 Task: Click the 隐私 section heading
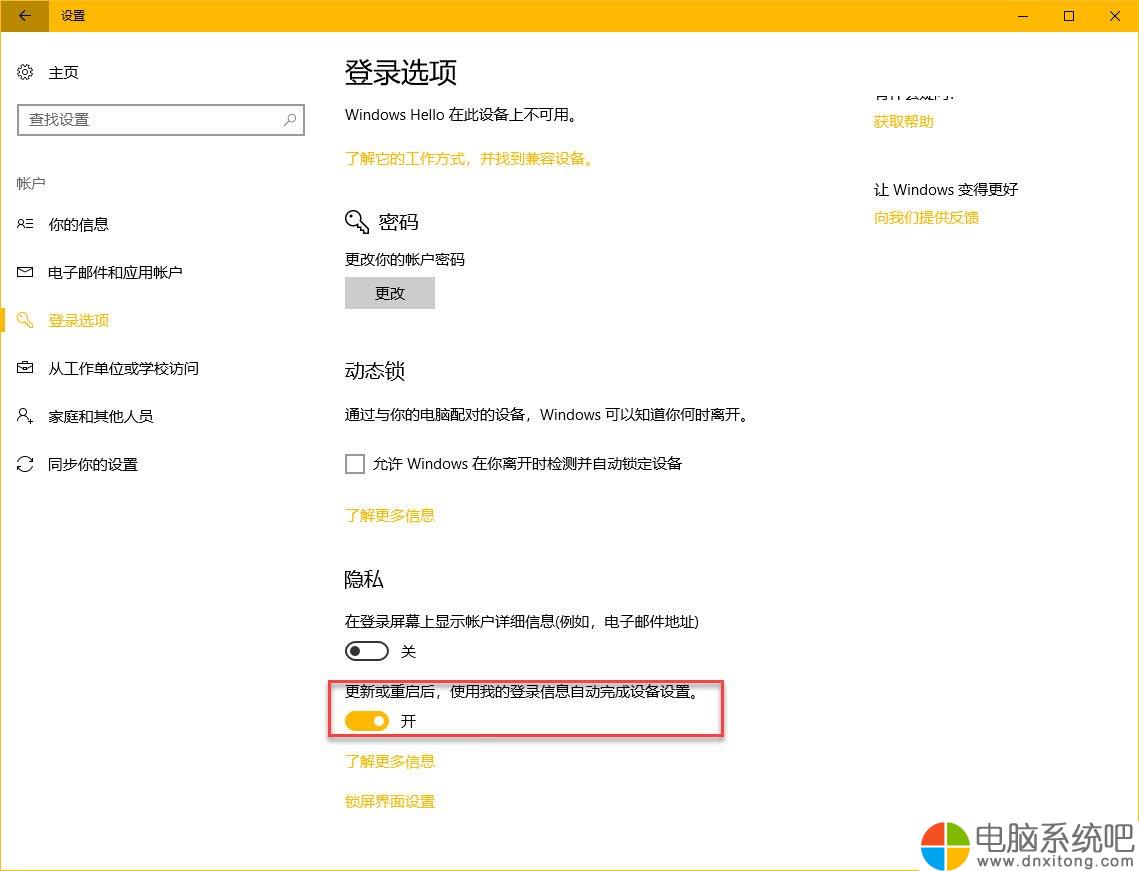[x=364, y=579]
